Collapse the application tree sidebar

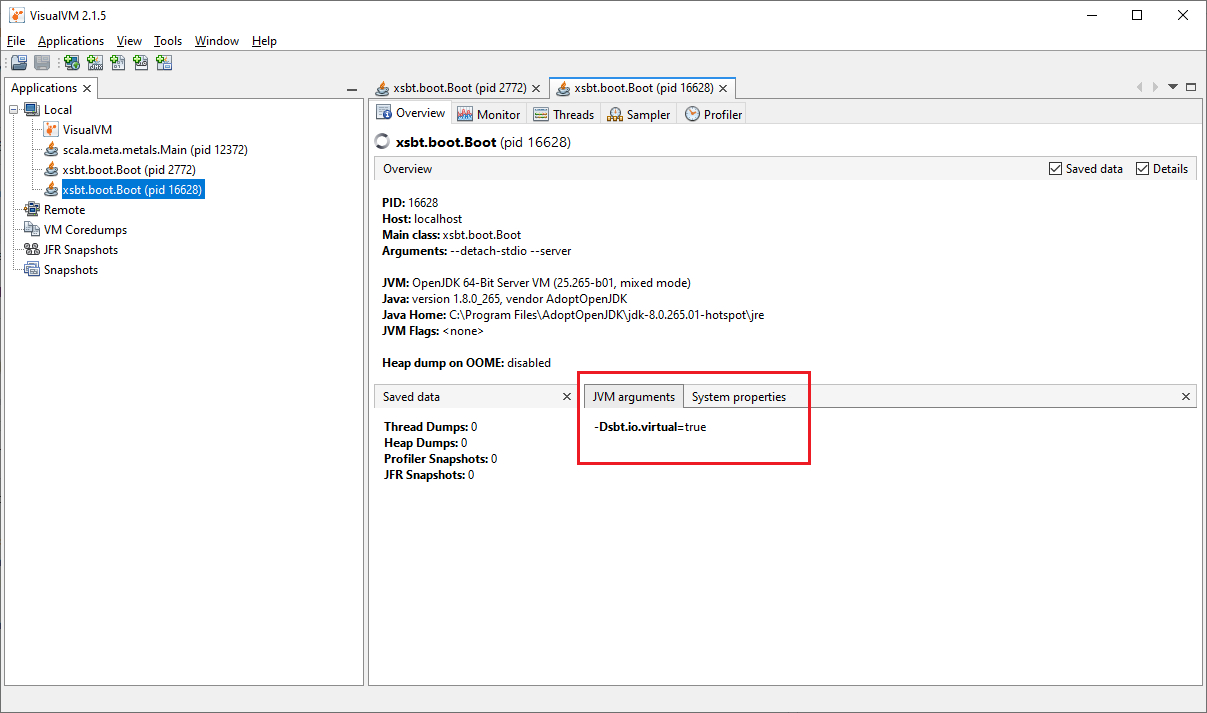[352, 89]
